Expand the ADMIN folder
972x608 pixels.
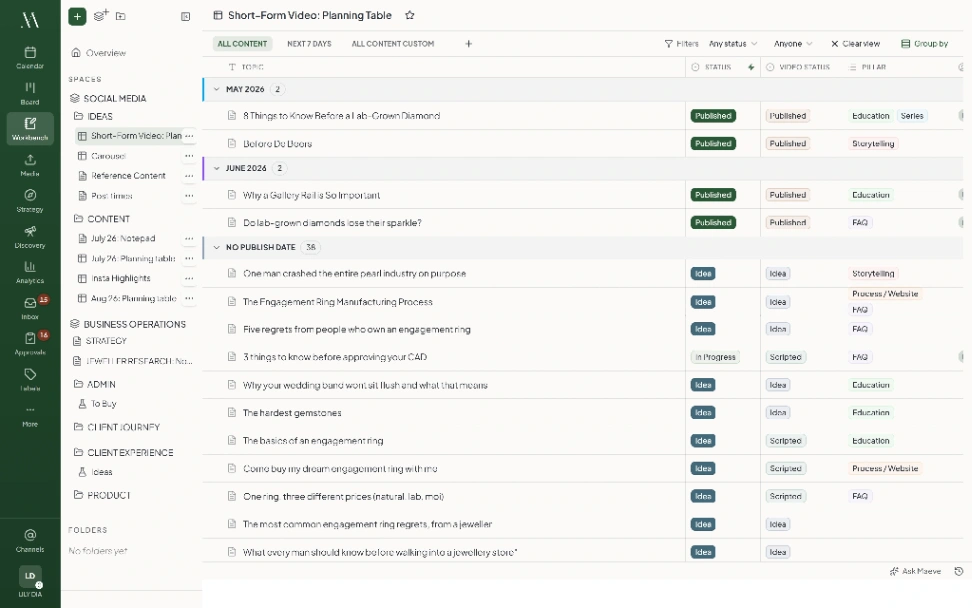click(x=95, y=384)
